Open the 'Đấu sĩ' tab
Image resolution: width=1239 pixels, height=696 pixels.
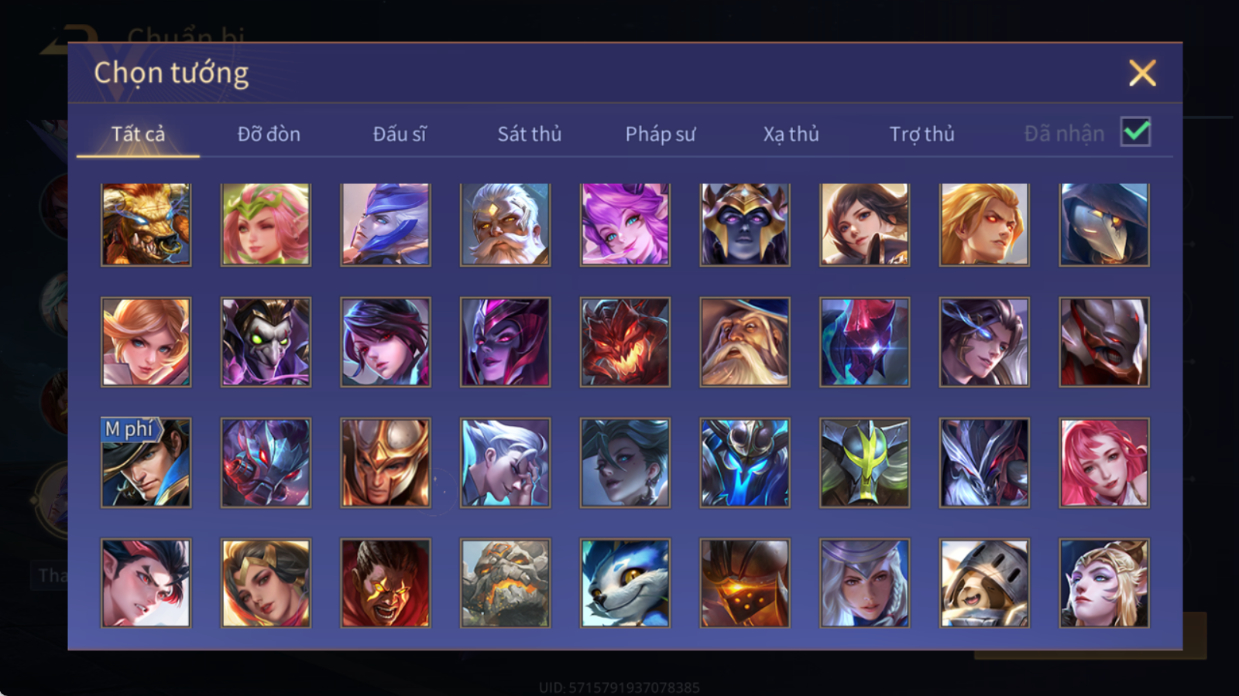[399, 134]
